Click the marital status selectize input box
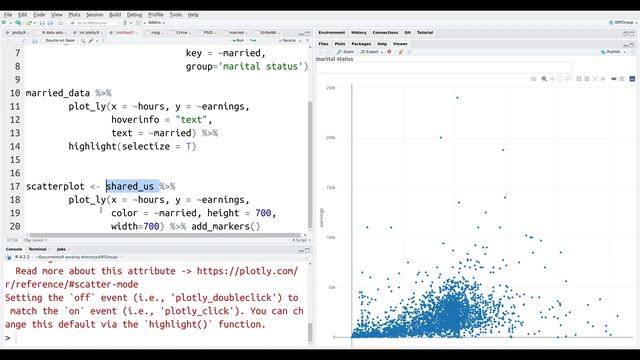The image size is (640, 360). point(444,68)
